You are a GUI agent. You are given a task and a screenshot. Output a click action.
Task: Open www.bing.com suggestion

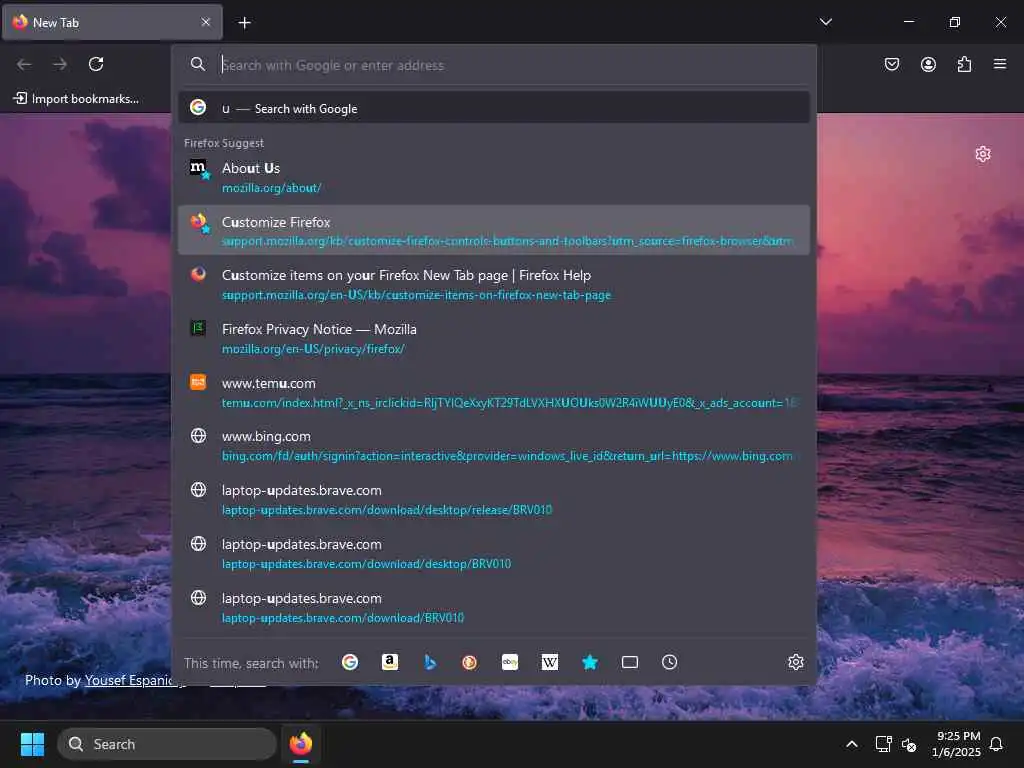pos(494,446)
